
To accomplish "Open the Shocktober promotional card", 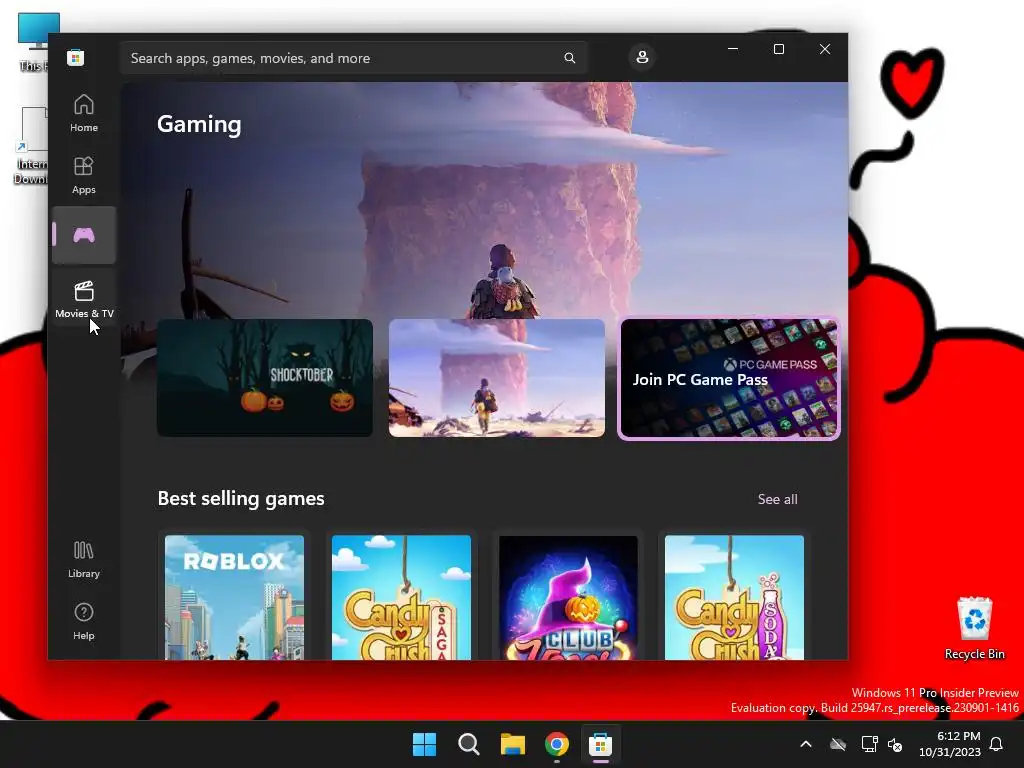I will [x=265, y=377].
